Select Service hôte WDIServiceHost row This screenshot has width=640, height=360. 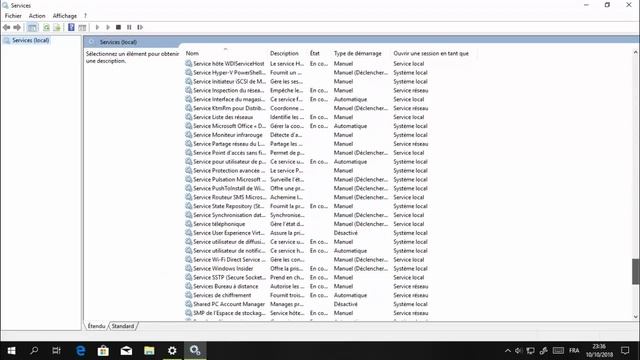[306, 64]
